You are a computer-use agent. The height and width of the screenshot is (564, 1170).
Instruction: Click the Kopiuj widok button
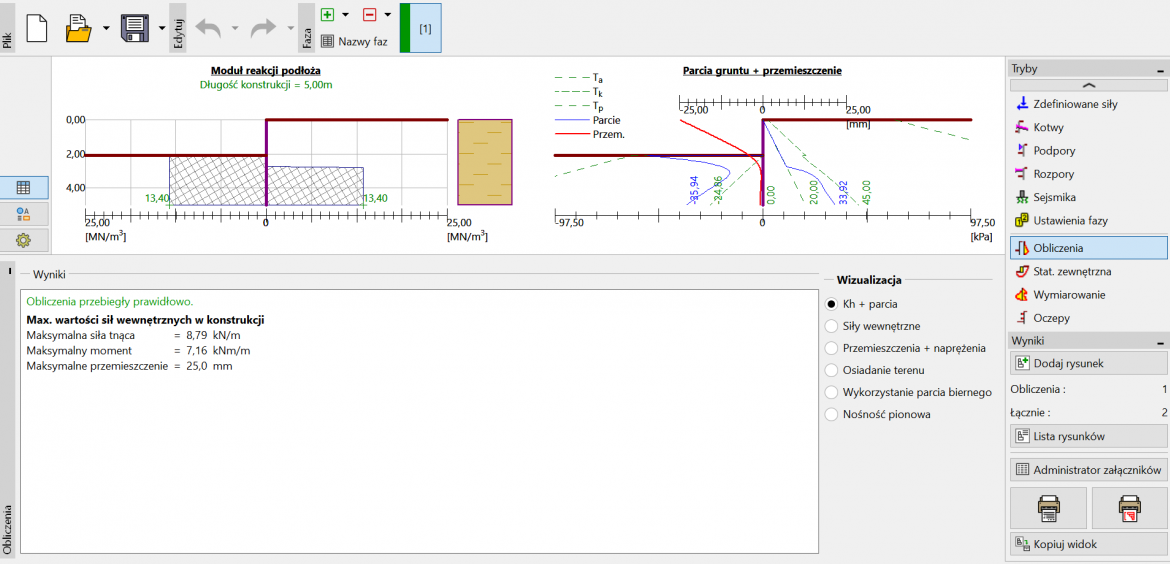point(1088,543)
